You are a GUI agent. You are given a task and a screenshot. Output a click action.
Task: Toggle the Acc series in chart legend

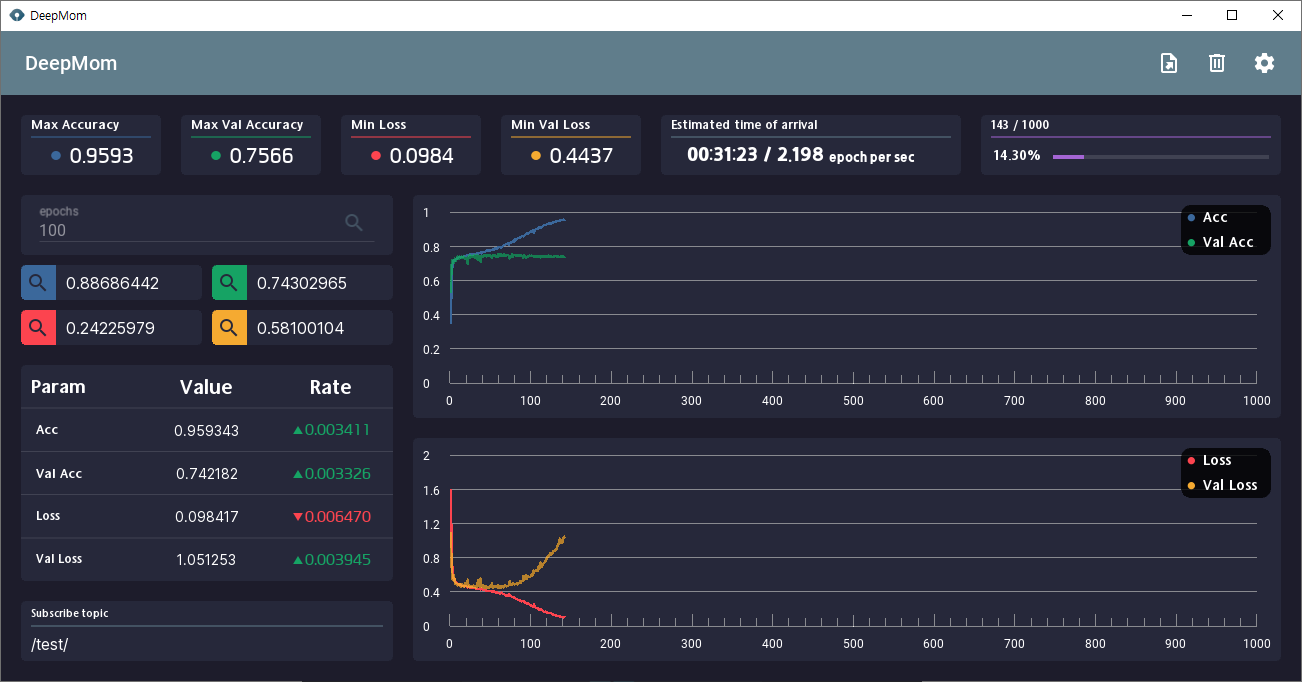[x=1208, y=217]
